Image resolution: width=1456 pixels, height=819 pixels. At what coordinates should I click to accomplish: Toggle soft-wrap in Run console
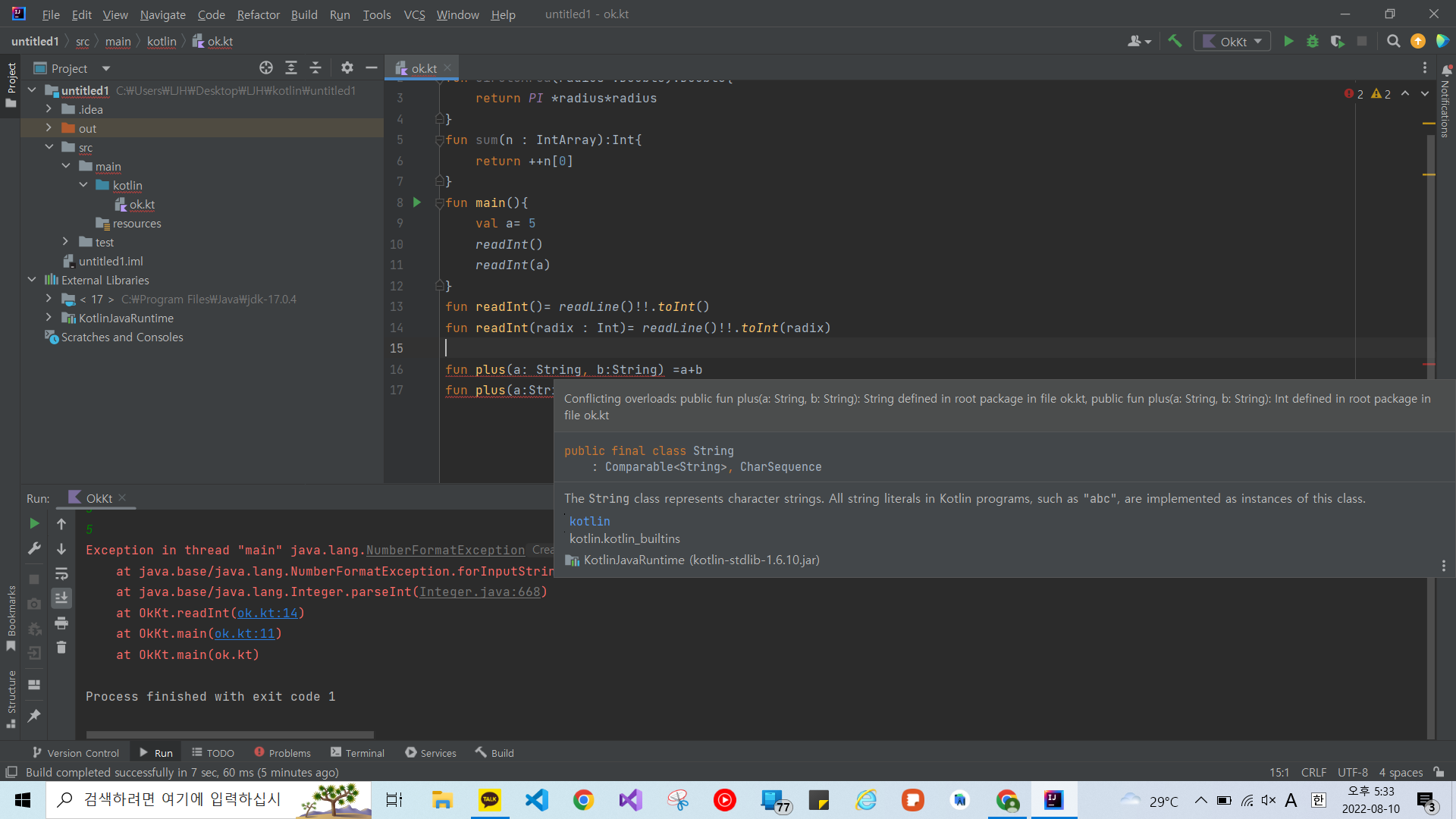(x=61, y=574)
